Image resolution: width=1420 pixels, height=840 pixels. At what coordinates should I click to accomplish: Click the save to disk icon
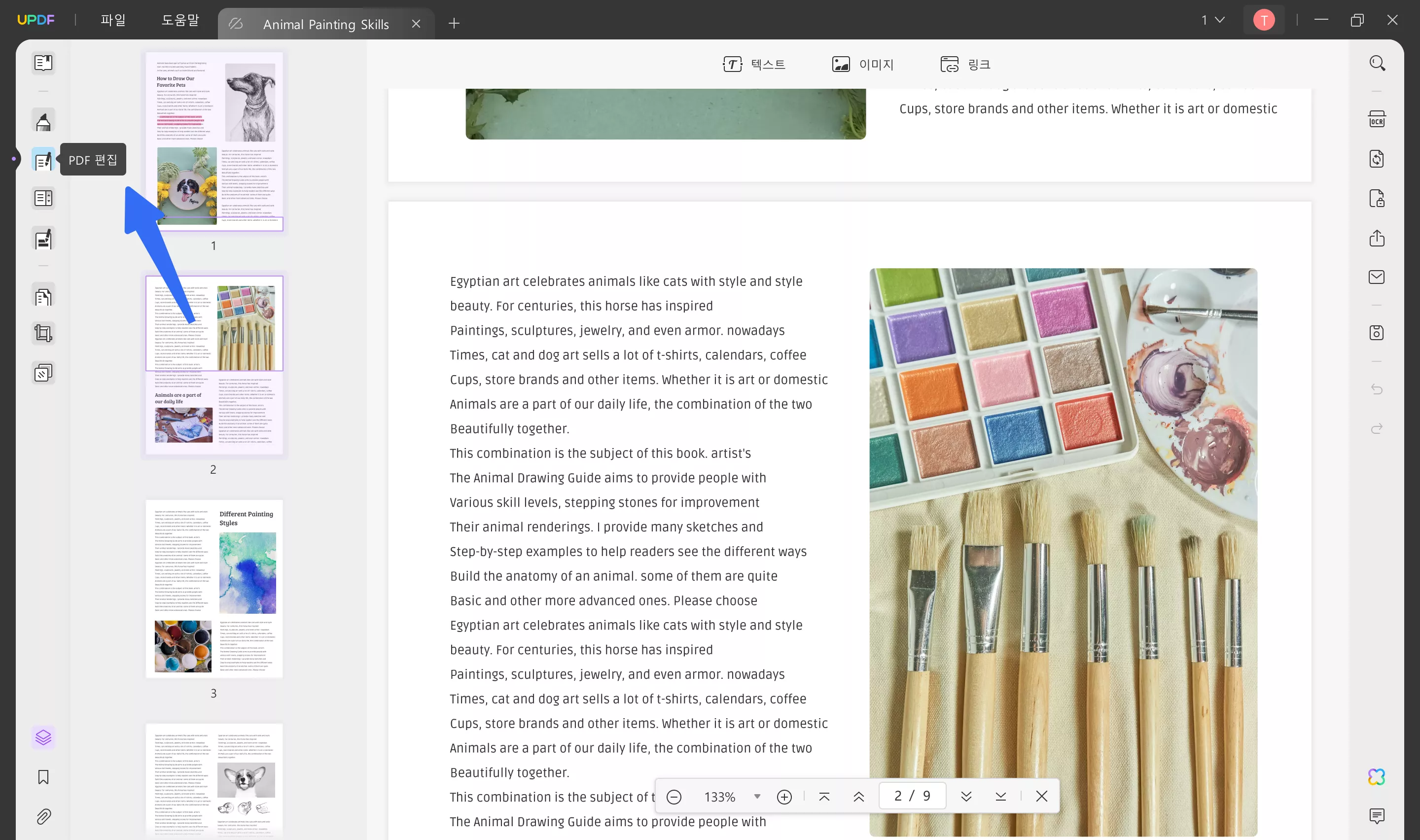coord(1377,333)
